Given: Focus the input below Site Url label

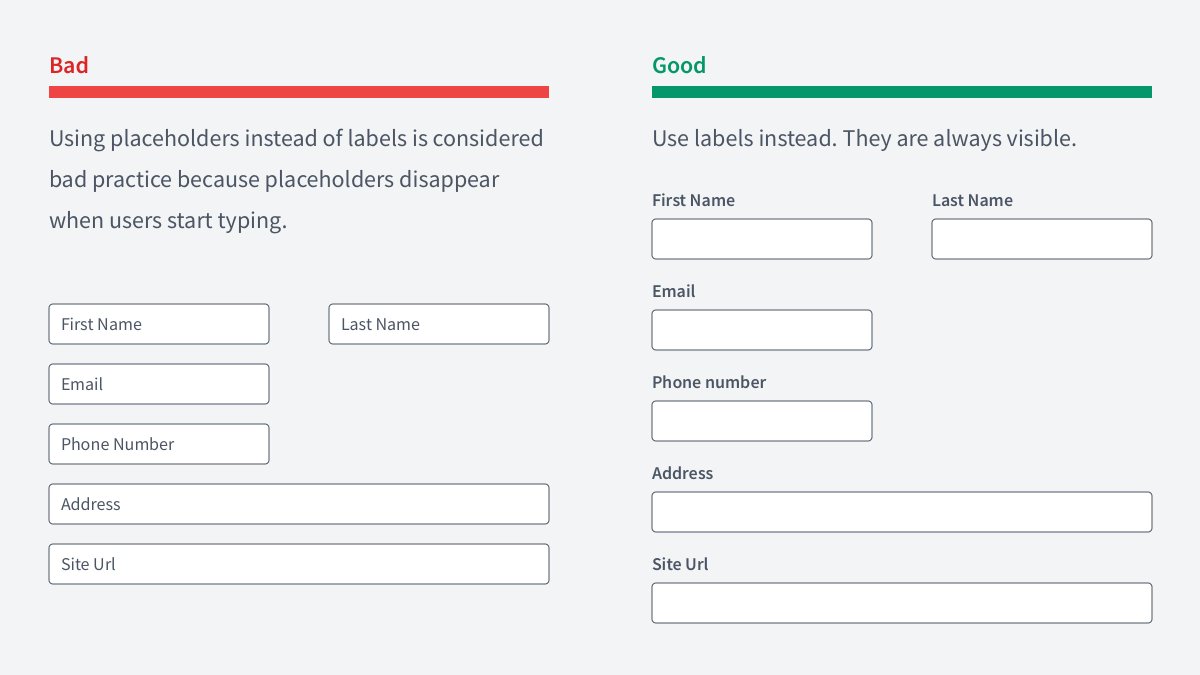Looking at the screenshot, I should 902,603.
